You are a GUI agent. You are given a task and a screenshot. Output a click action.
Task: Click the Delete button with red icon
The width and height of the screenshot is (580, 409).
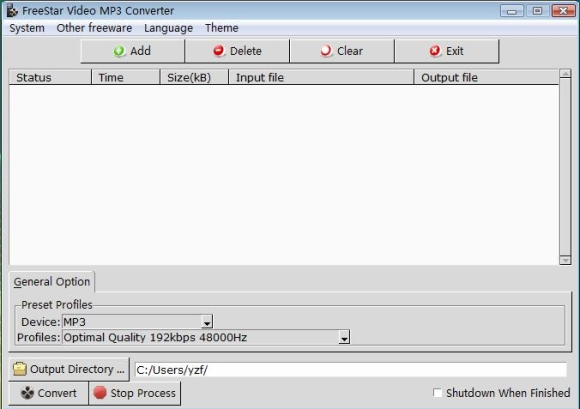coord(237,51)
